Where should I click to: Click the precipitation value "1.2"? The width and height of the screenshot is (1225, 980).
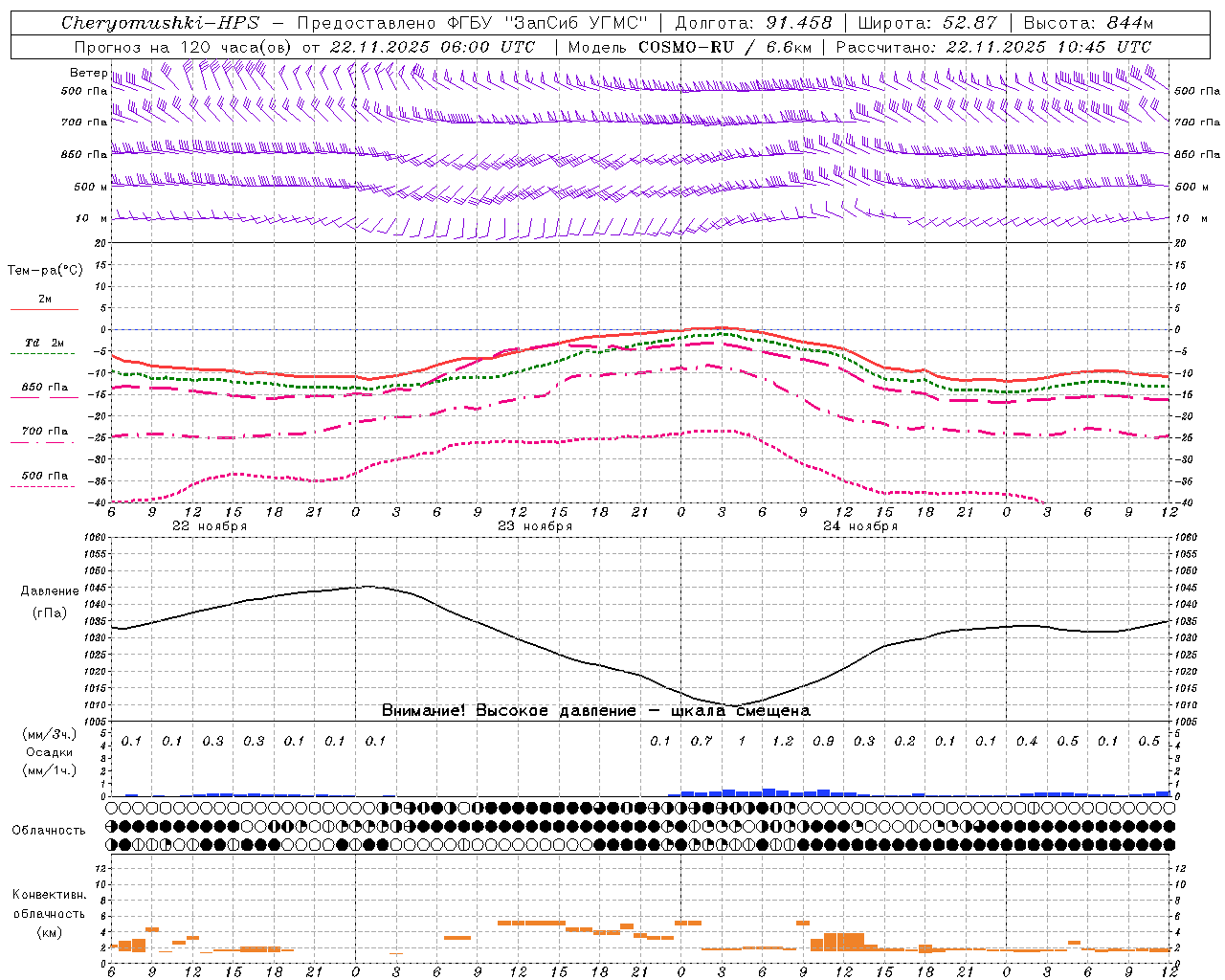click(783, 741)
